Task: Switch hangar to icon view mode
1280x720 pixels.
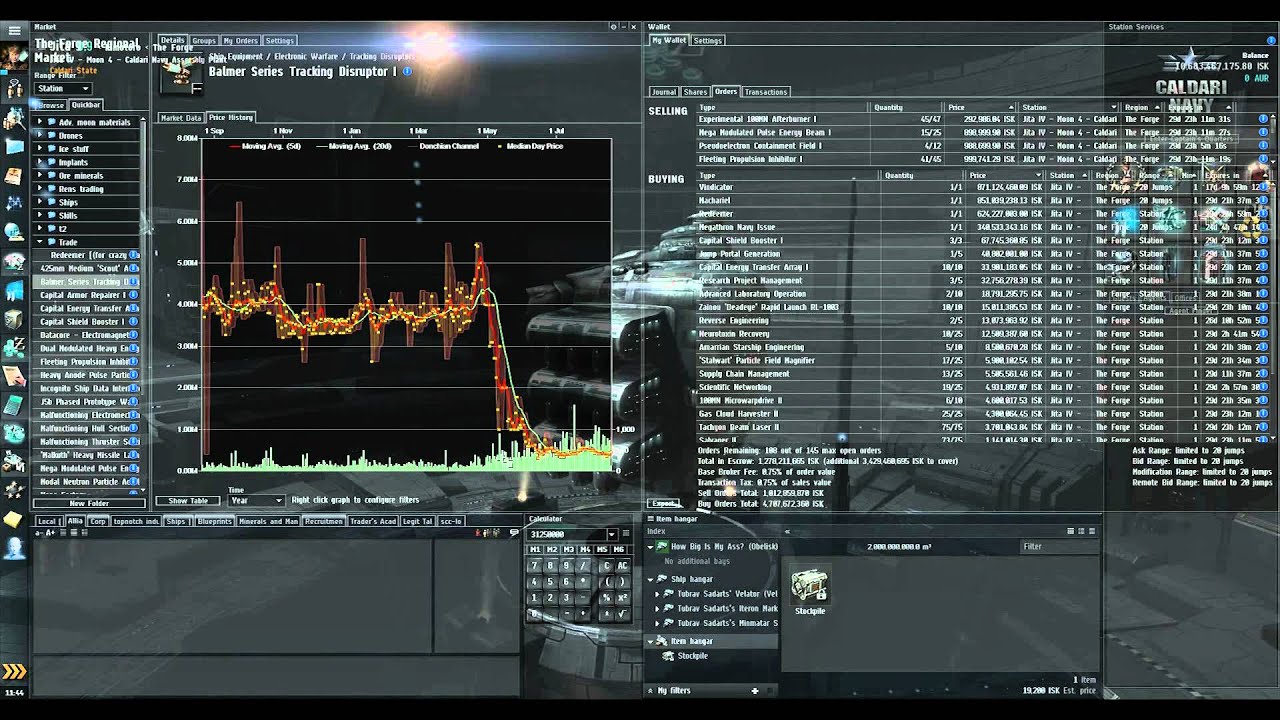Action: pyautogui.click(x=1070, y=531)
